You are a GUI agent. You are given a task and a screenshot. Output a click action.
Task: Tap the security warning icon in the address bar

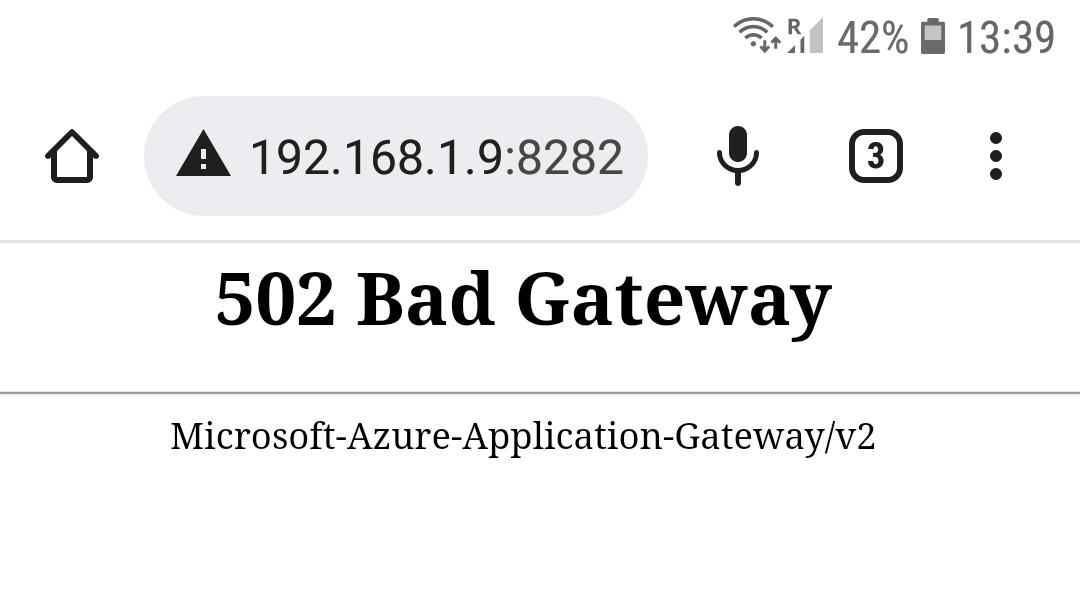(204, 156)
